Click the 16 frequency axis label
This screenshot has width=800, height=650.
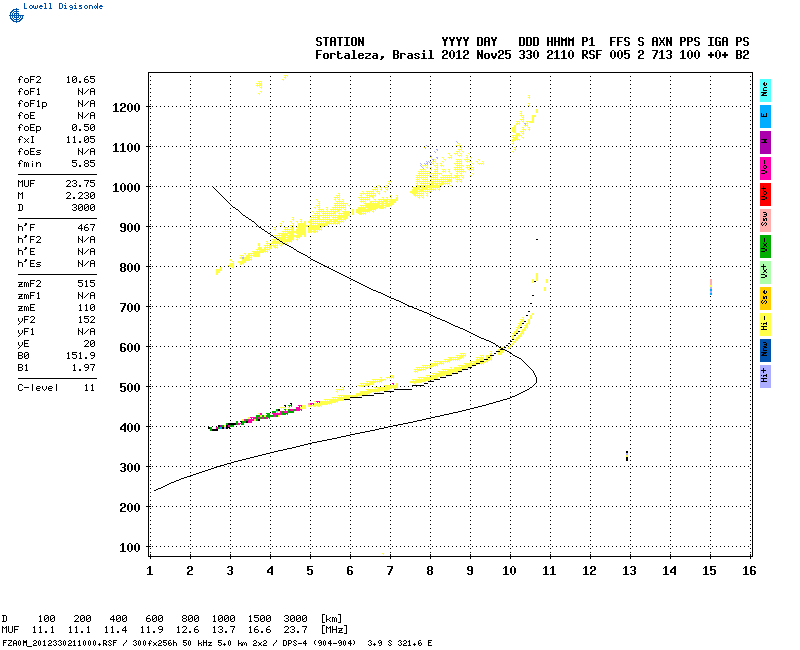click(749, 571)
